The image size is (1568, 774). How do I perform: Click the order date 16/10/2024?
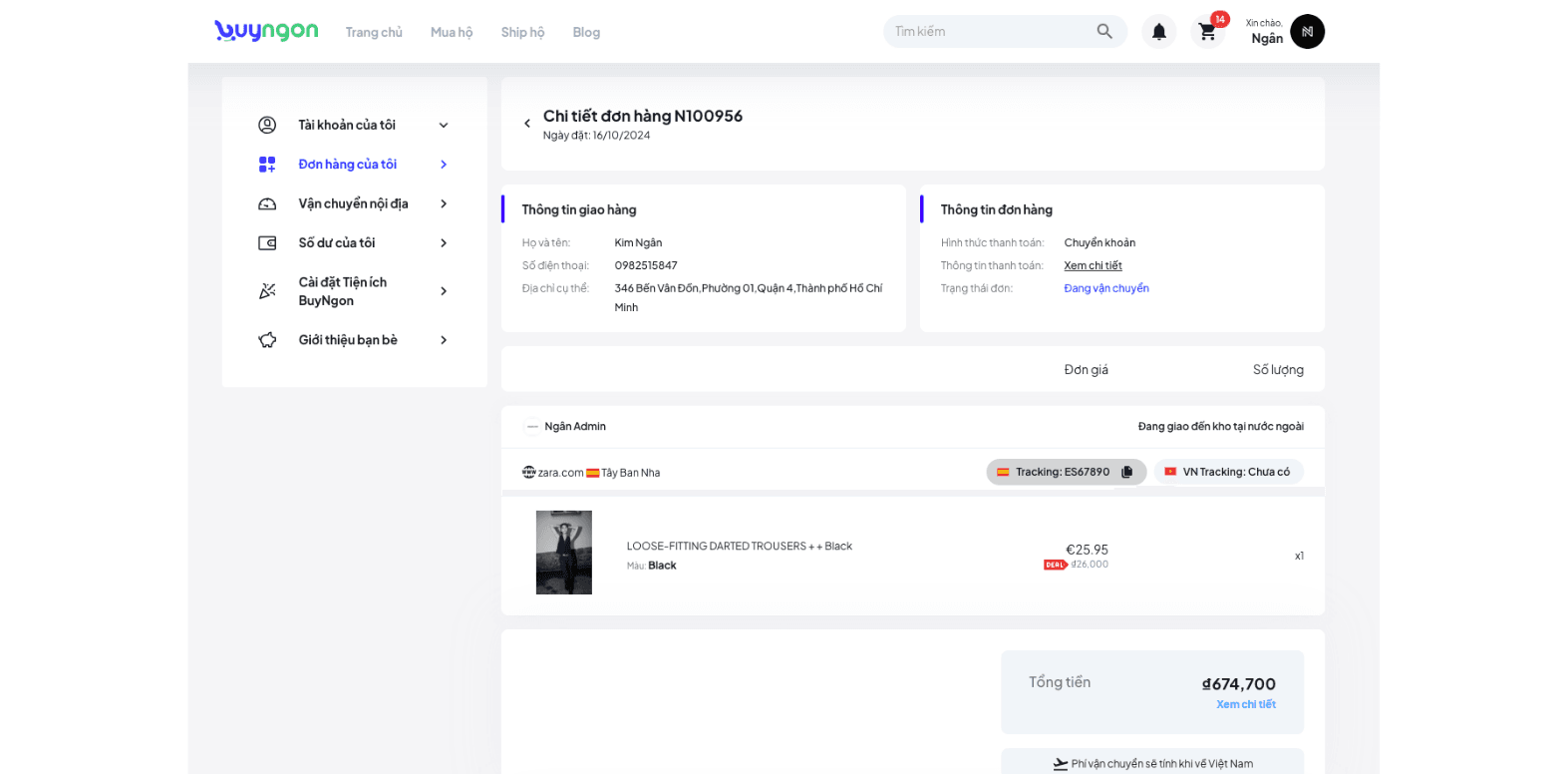tap(621, 136)
